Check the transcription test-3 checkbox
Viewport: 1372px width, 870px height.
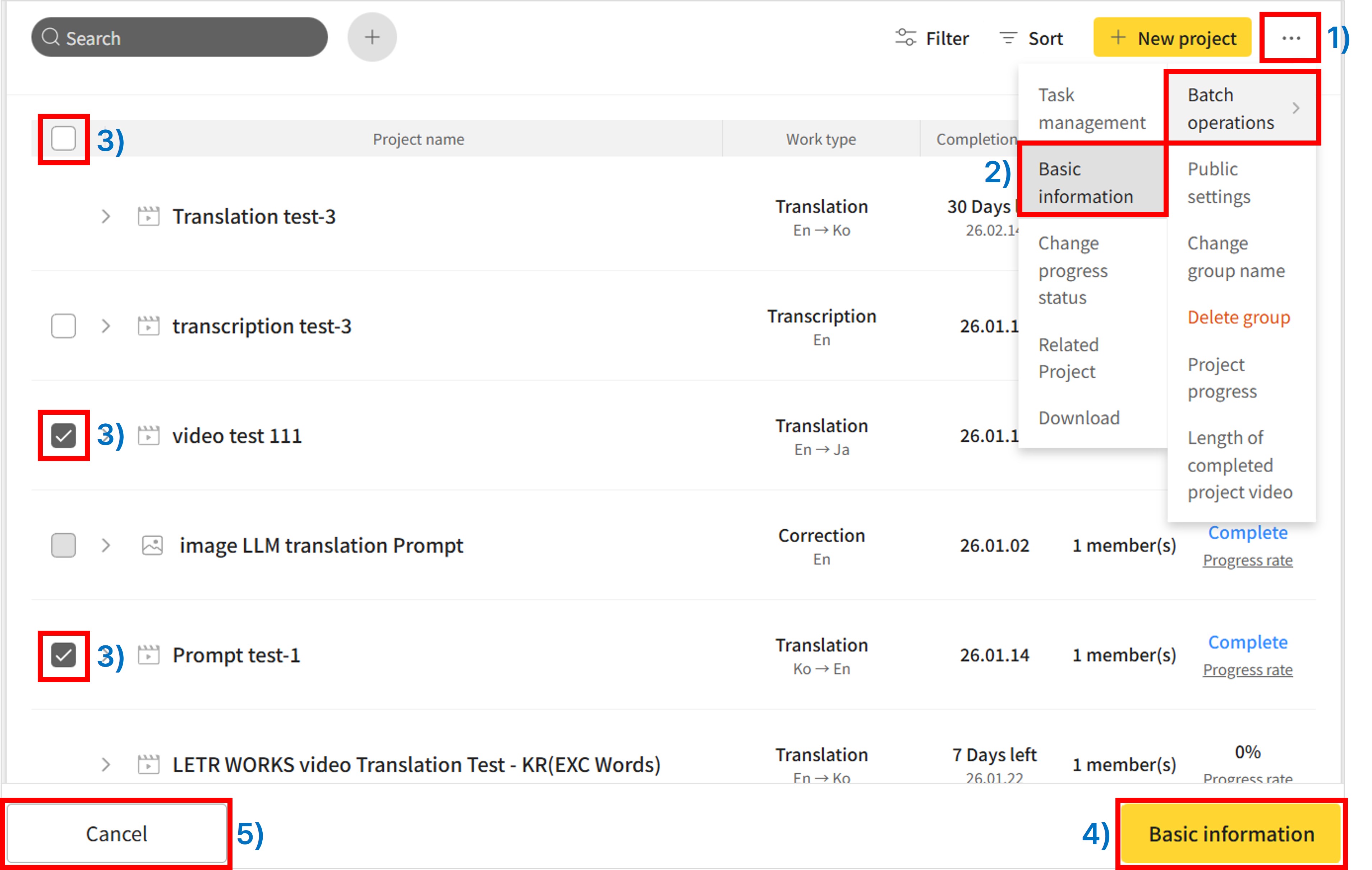(63, 326)
